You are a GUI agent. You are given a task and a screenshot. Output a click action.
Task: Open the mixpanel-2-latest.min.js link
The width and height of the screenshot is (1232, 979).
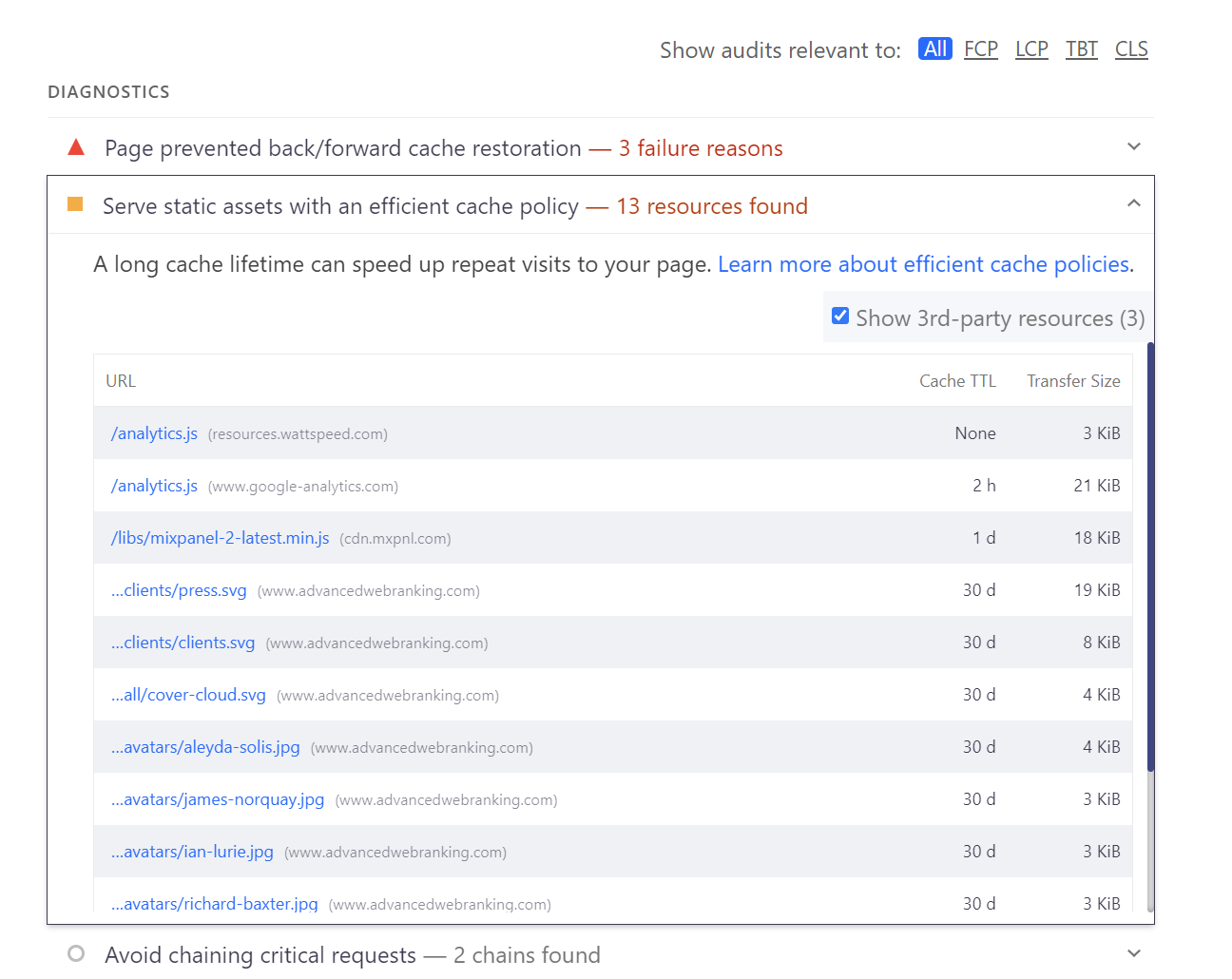220,538
